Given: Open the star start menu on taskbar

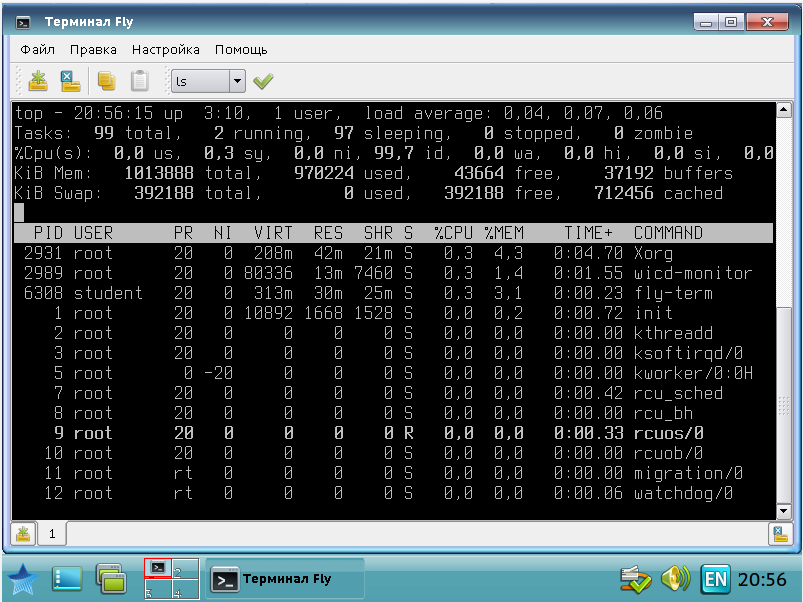Looking at the screenshot, I should (x=23, y=579).
